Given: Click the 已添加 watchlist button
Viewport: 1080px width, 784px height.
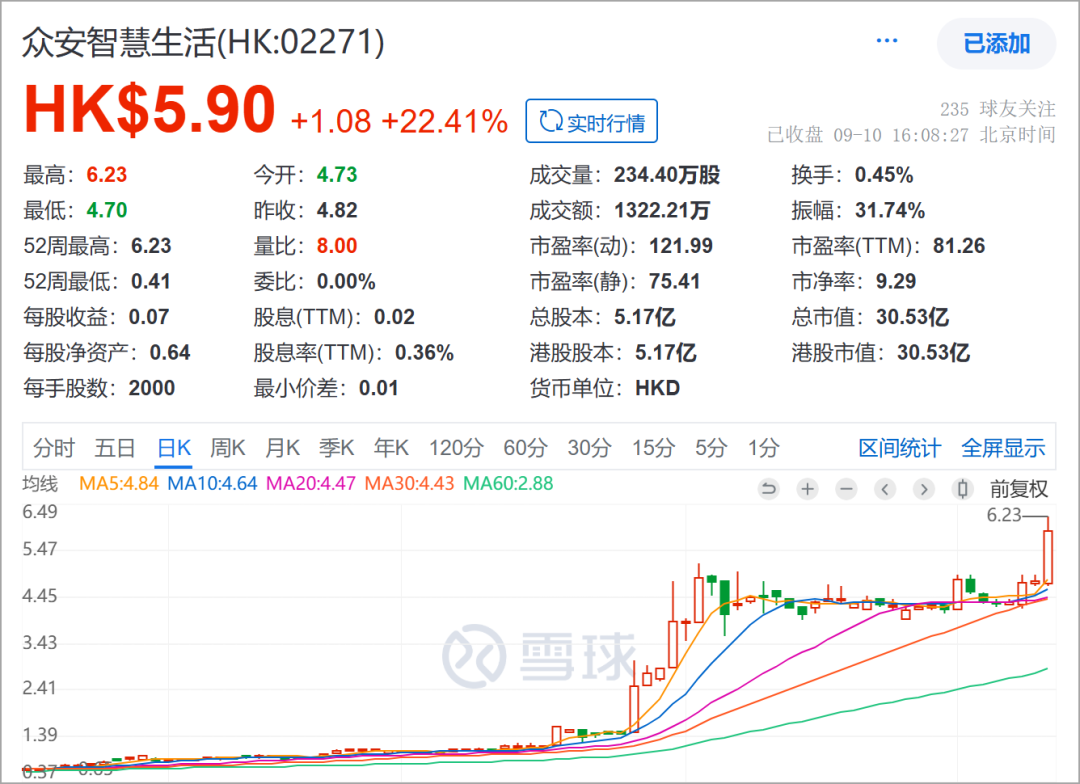Looking at the screenshot, I should [996, 43].
